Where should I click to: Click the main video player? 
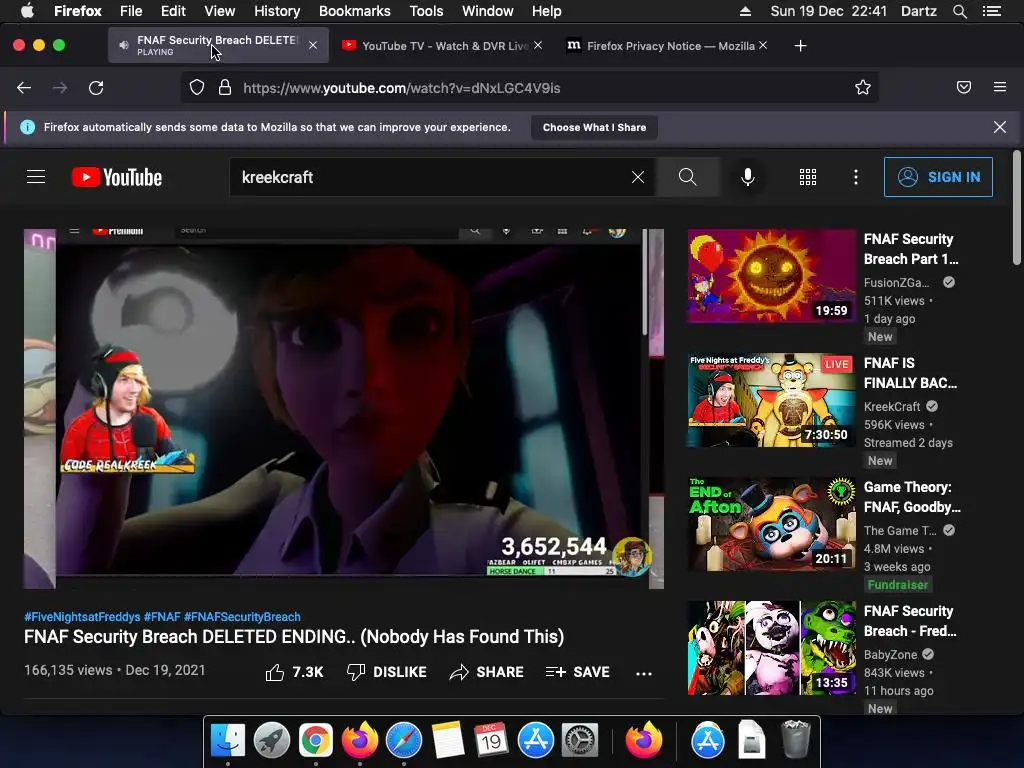[x=344, y=409]
